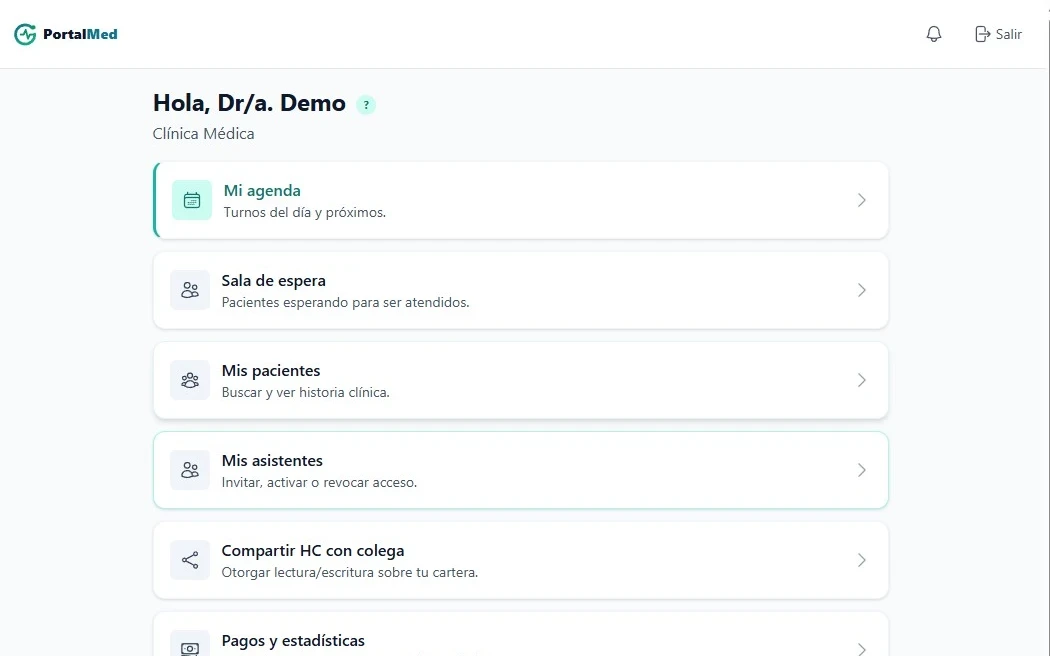1050x656 pixels.
Task: Open Compartir HC con colega
Action: click(313, 550)
